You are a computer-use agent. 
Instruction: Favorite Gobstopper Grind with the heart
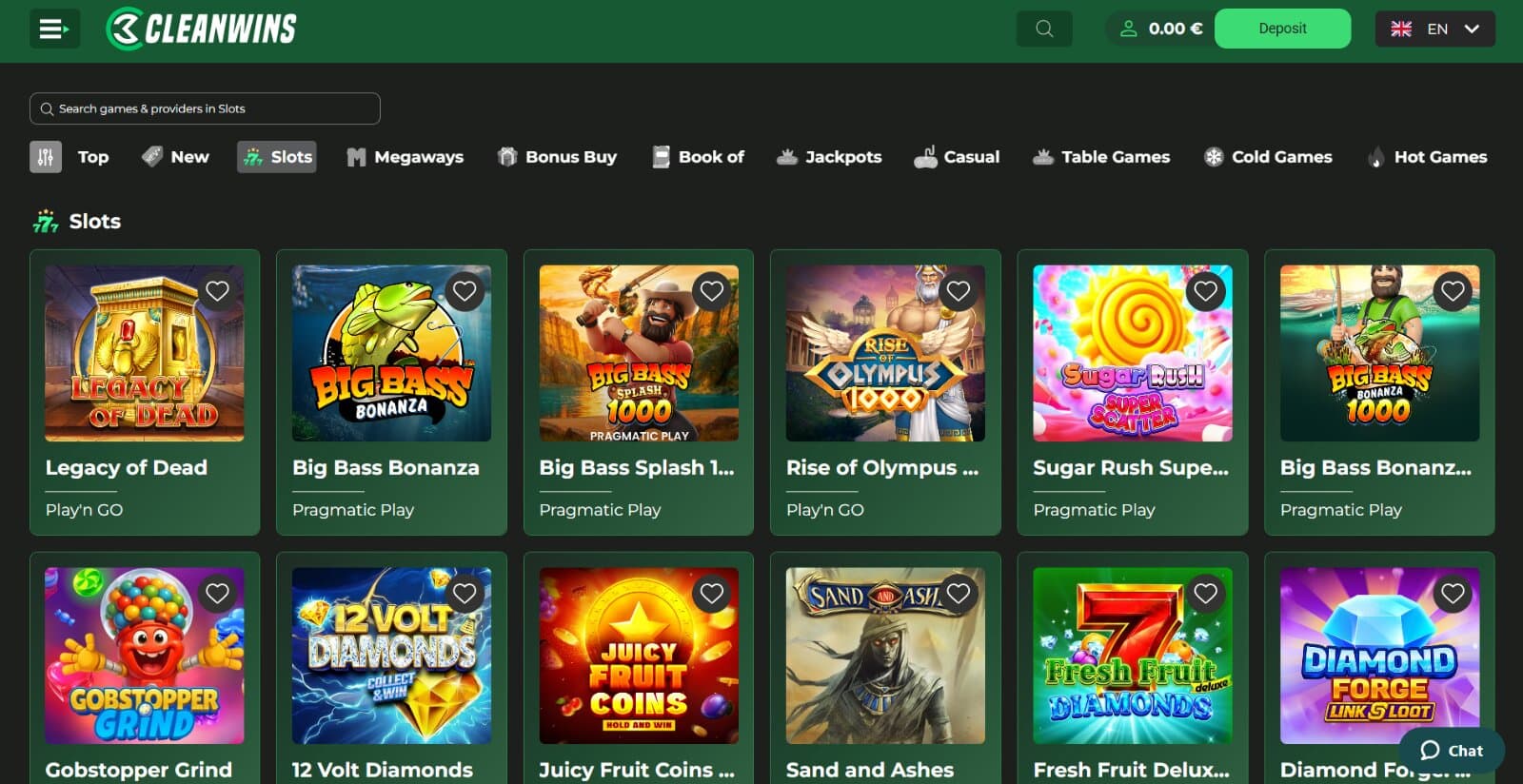218,594
